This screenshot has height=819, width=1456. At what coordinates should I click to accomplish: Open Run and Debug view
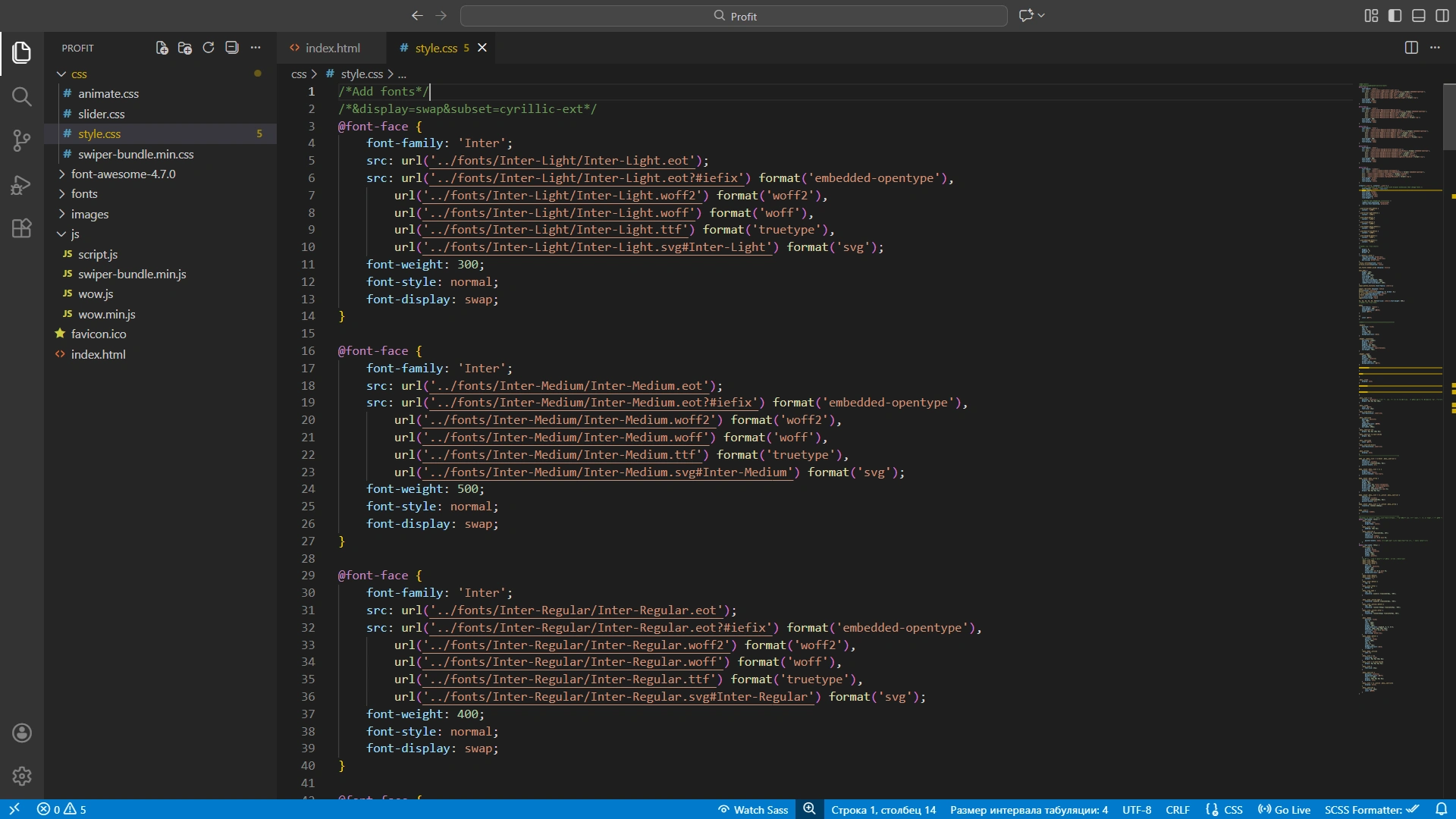pyautogui.click(x=21, y=185)
